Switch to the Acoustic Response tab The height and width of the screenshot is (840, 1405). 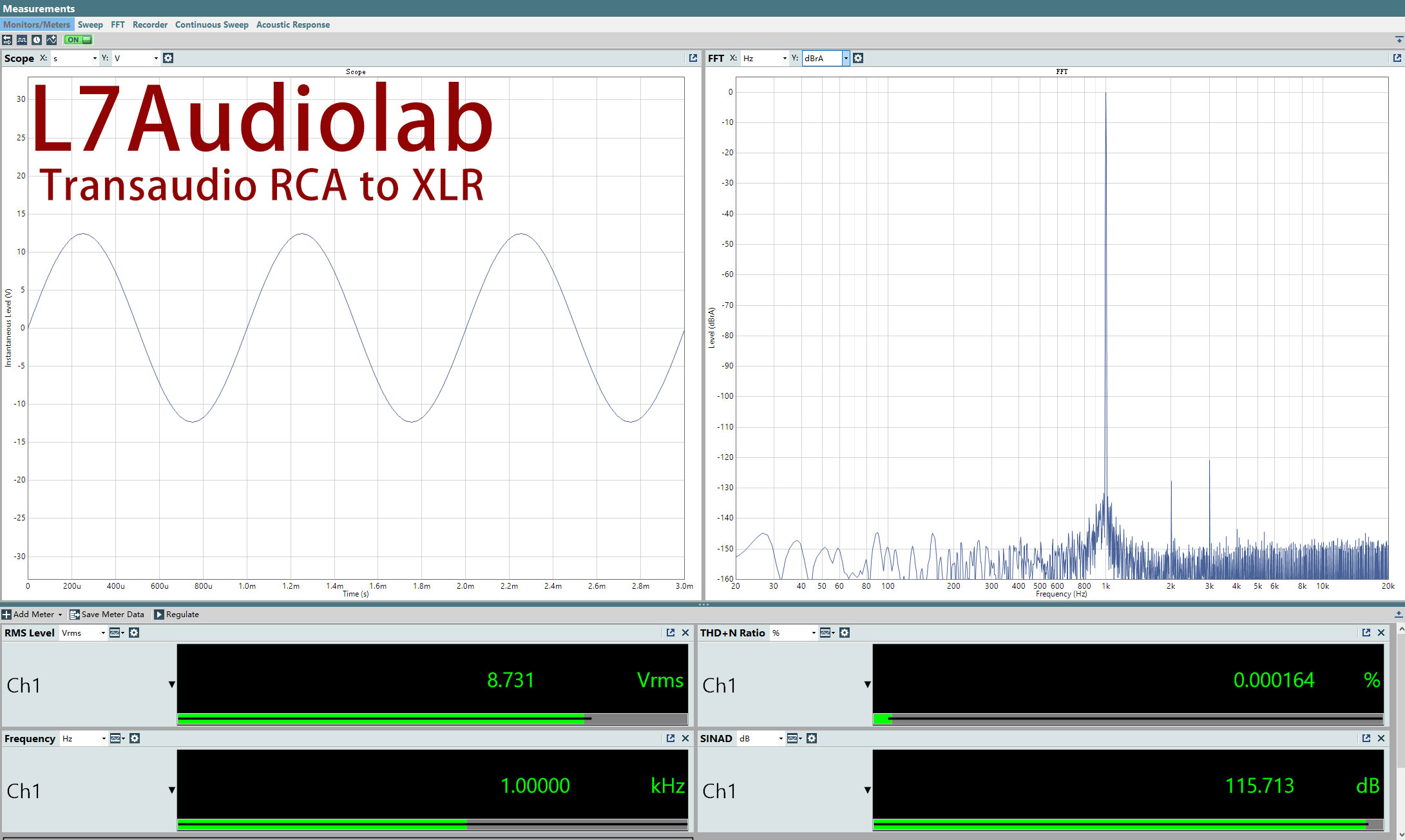point(293,24)
